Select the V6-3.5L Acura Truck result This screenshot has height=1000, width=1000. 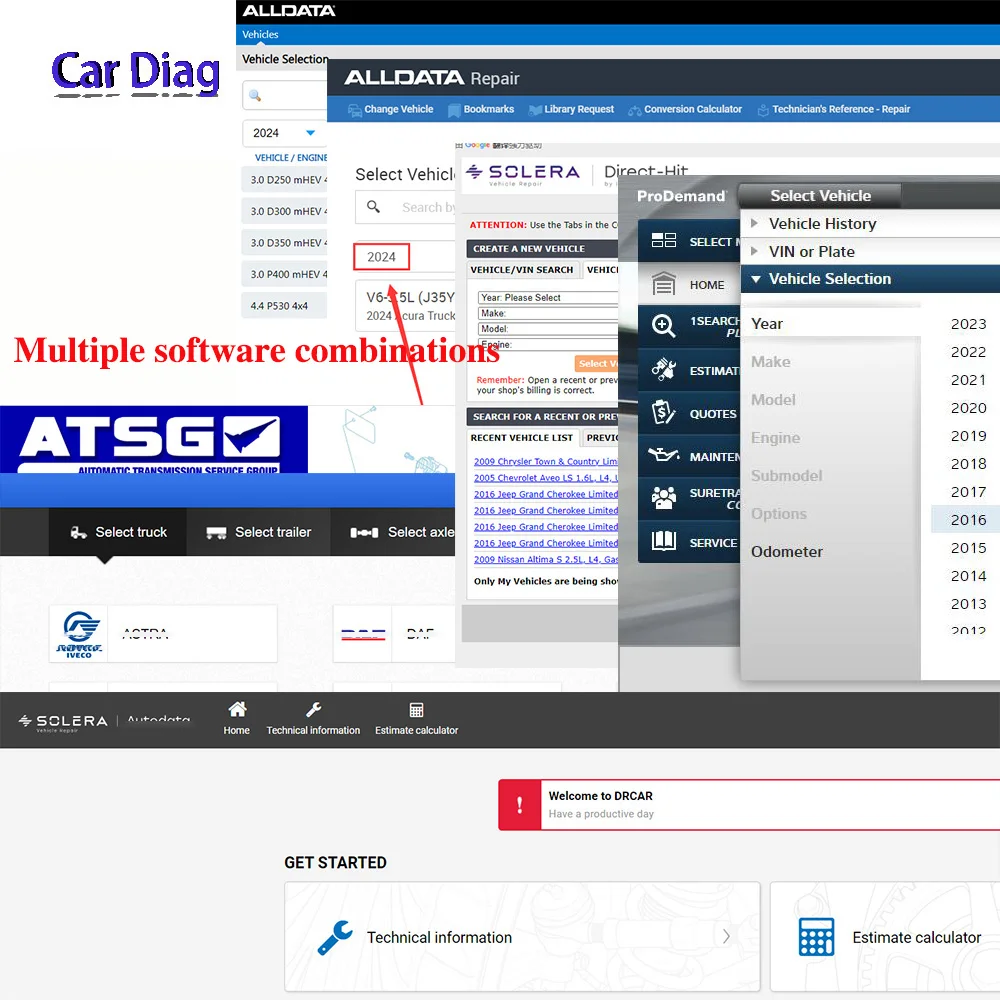406,306
